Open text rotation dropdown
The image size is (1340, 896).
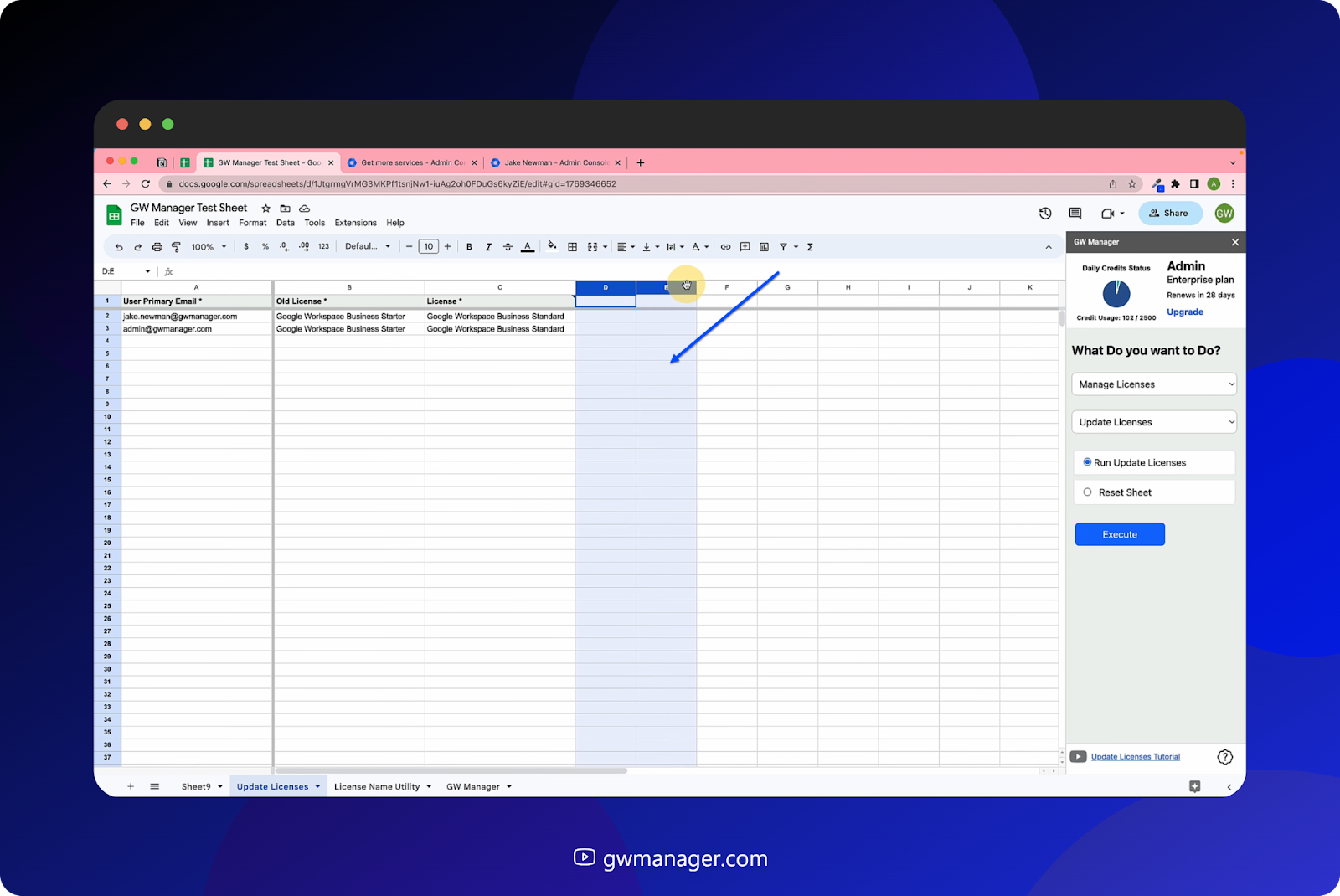click(x=700, y=247)
